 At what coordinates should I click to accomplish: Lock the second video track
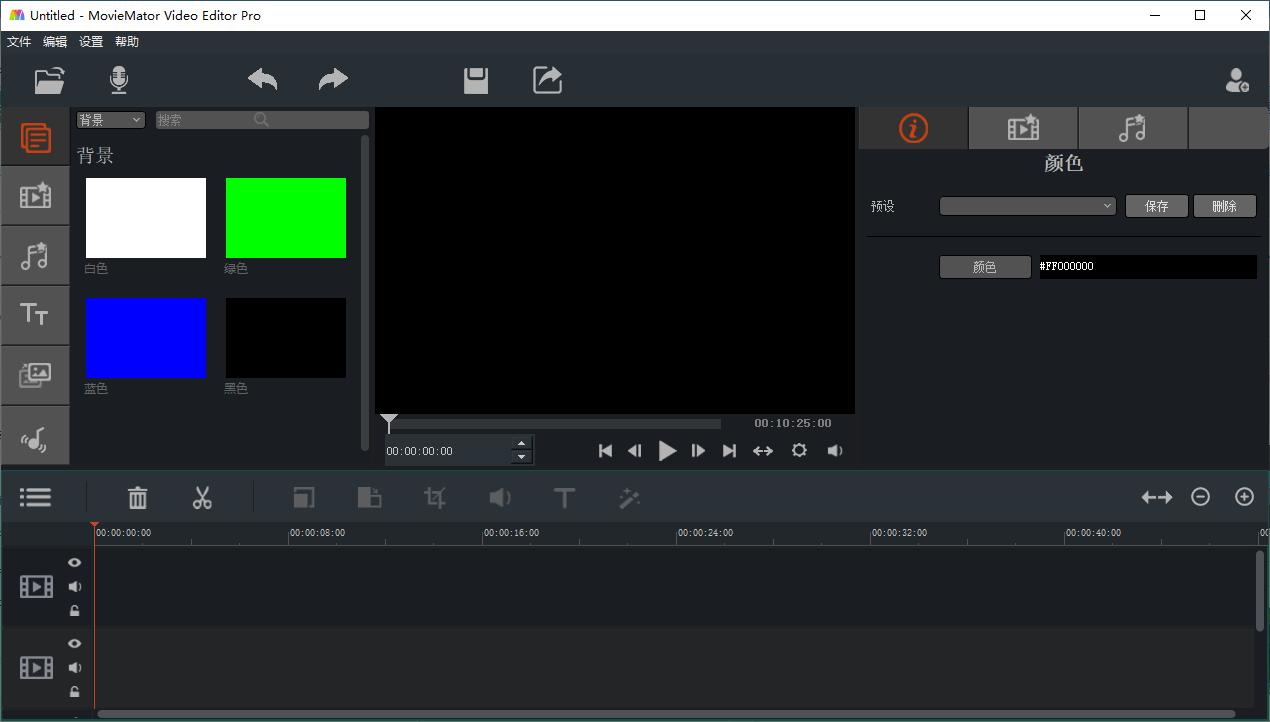coord(75,692)
